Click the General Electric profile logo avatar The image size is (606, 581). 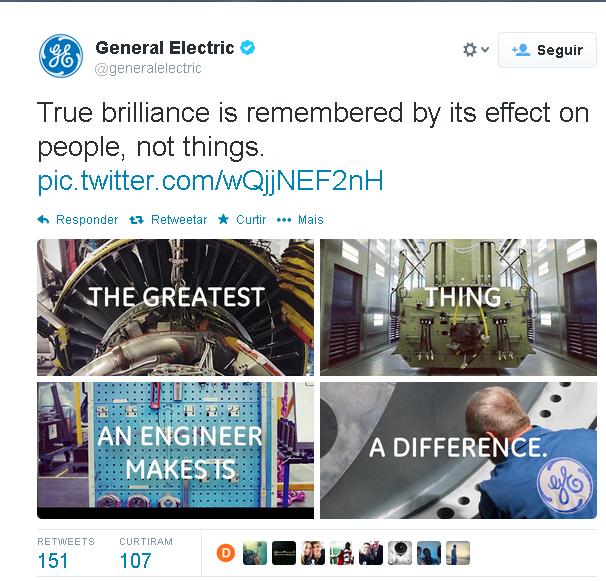coord(61,56)
